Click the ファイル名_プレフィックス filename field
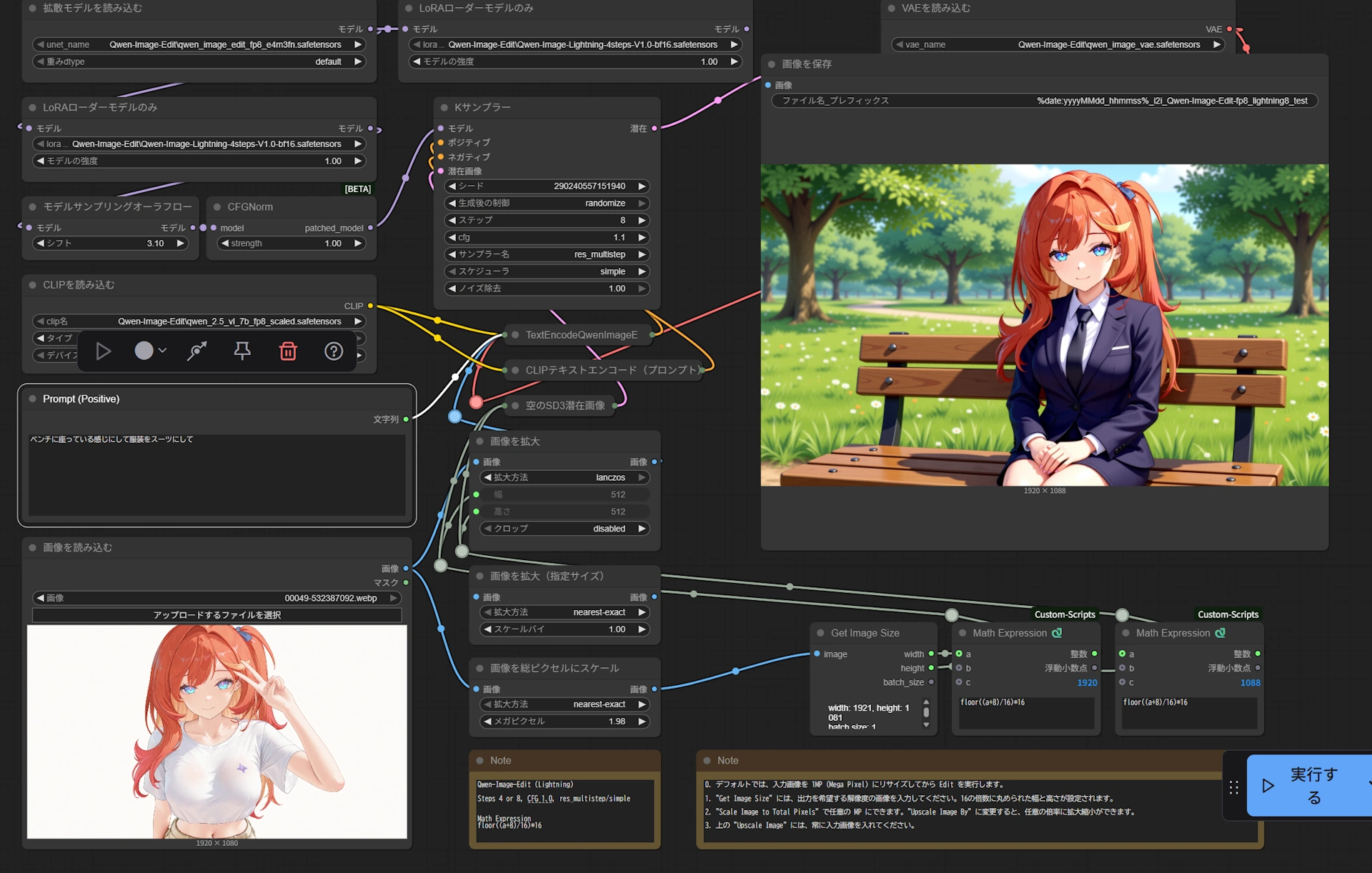The height and width of the screenshot is (873, 1372). click(1044, 101)
